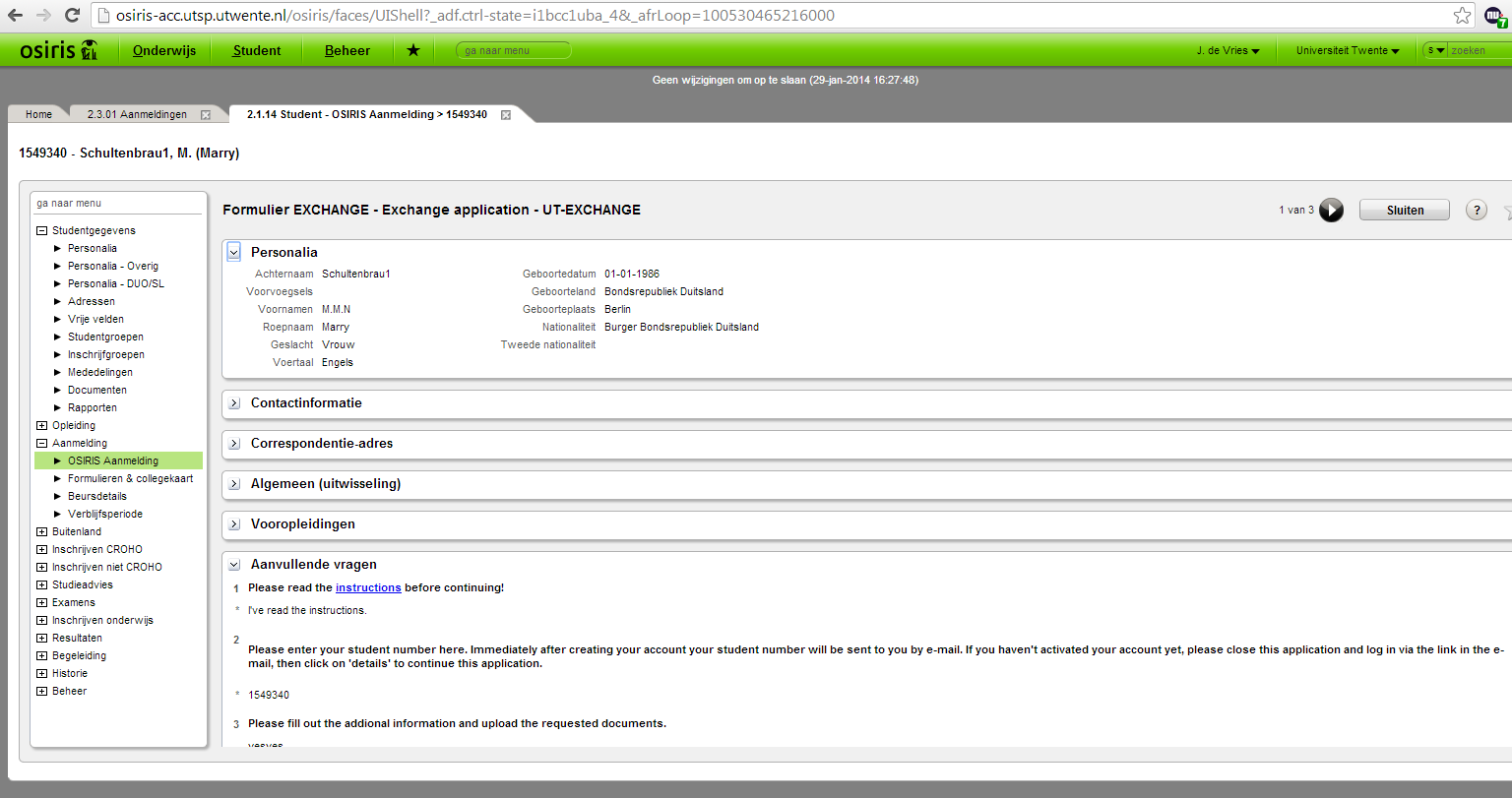This screenshot has height=798, width=1512.
Task: Expand the Vooropleidingen section
Action: tap(234, 524)
